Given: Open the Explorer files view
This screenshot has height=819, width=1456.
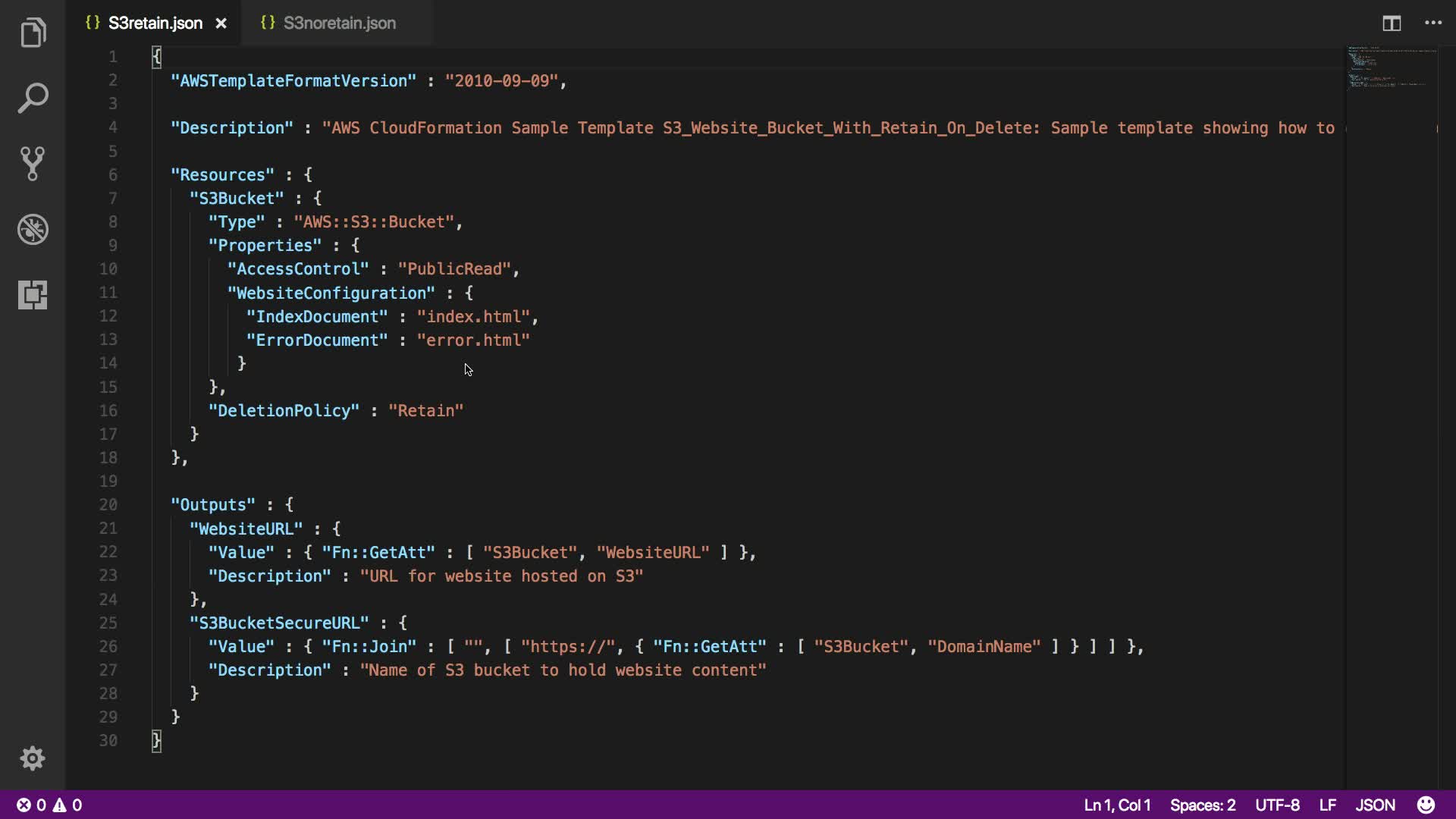Looking at the screenshot, I should (33, 33).
